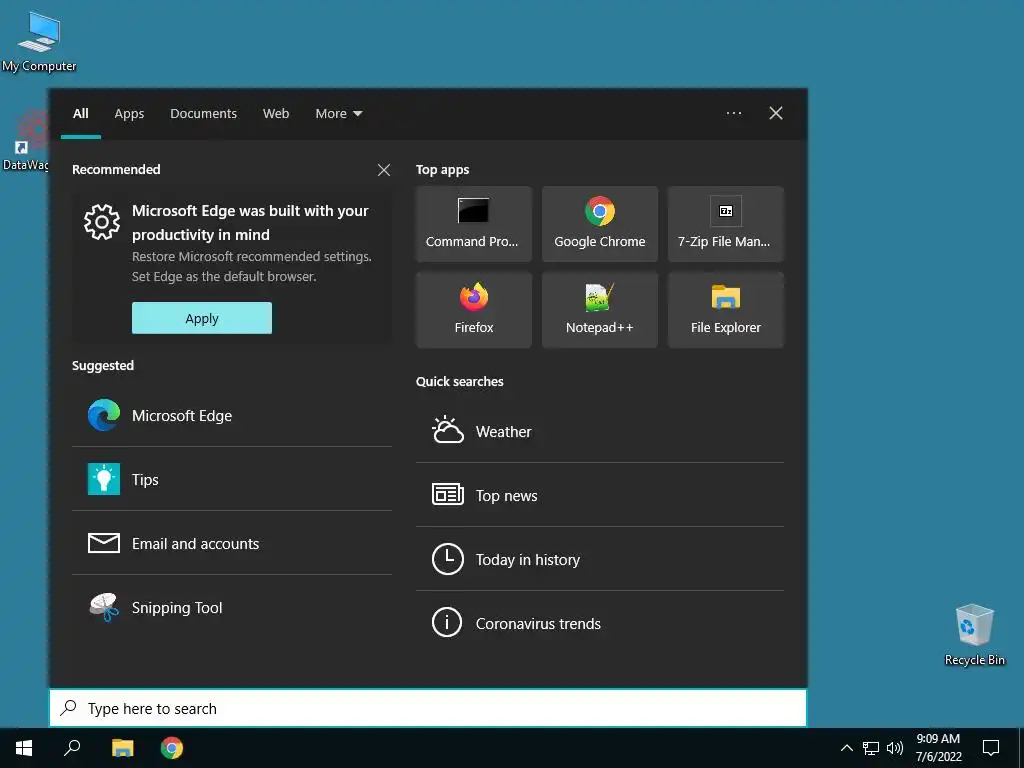The width and height of the screenshot is (1024, 768).
Task: Show hidden system tray icons
Action: click(x=846, y=748)
